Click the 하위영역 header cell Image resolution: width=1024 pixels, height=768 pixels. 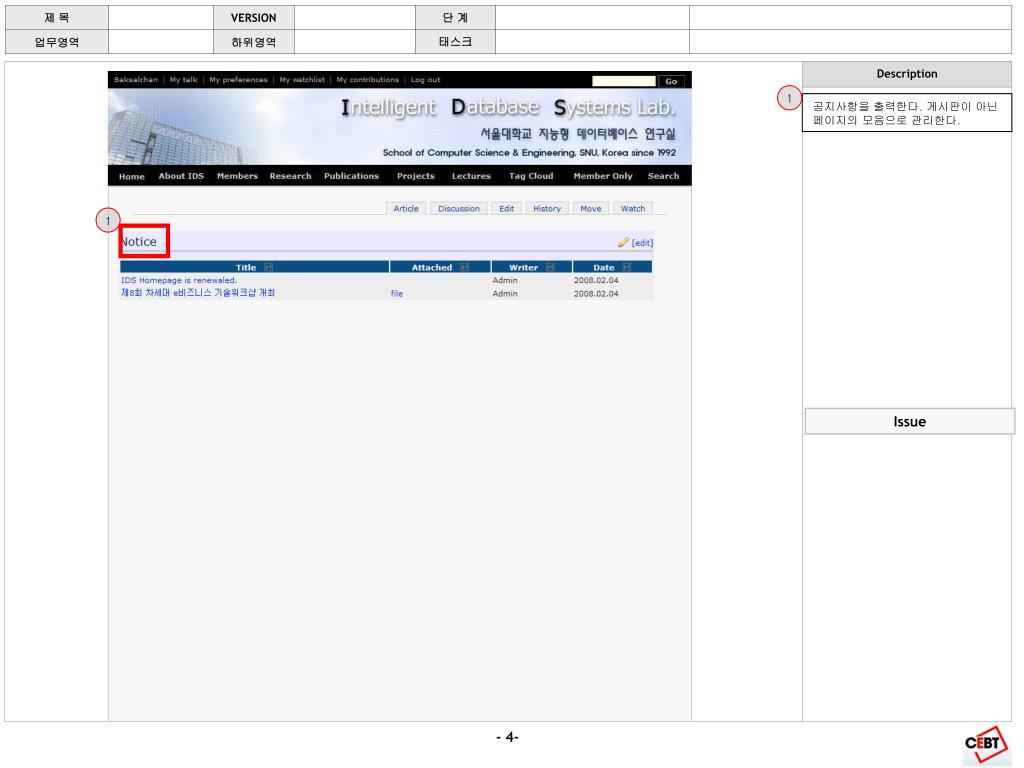point(253,42)
